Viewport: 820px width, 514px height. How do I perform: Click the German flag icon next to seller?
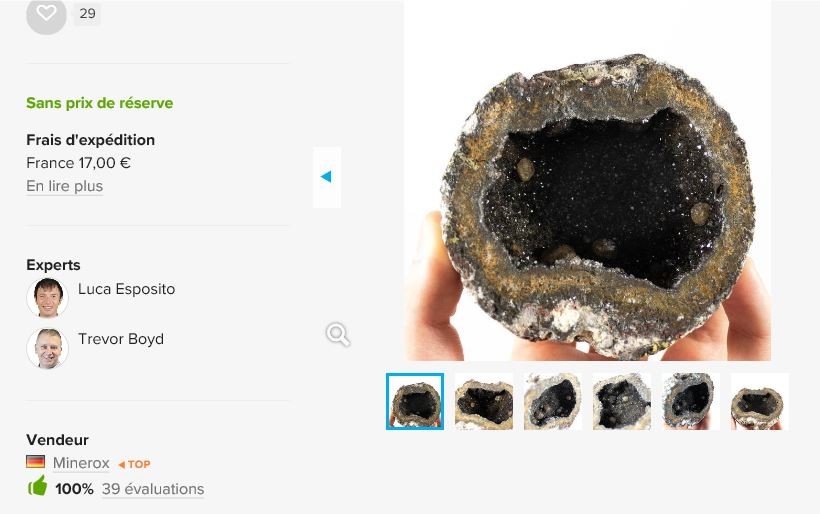click(x=36, y=462)
